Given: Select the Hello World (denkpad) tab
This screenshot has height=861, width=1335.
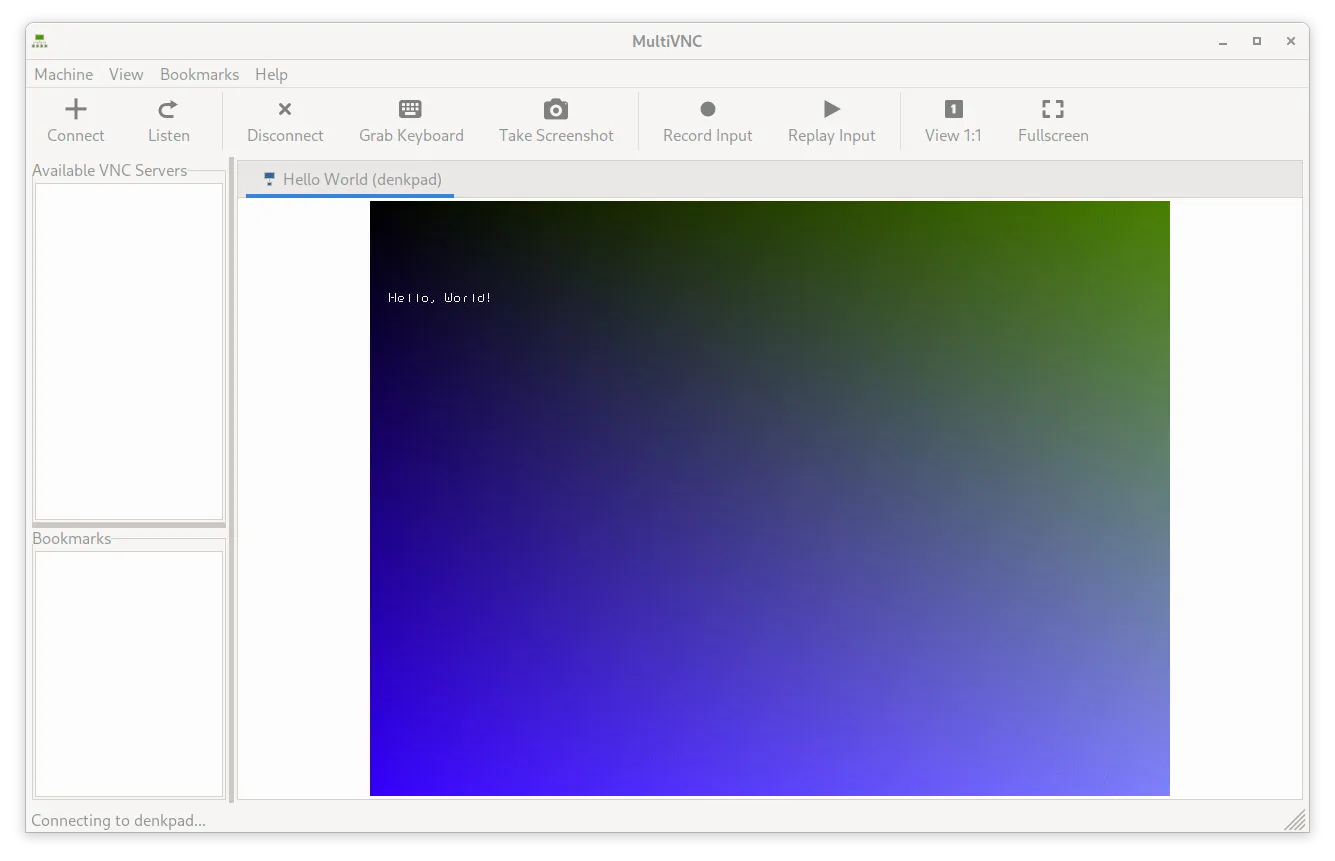Looking at the screenshot, I should click(352, 180).
